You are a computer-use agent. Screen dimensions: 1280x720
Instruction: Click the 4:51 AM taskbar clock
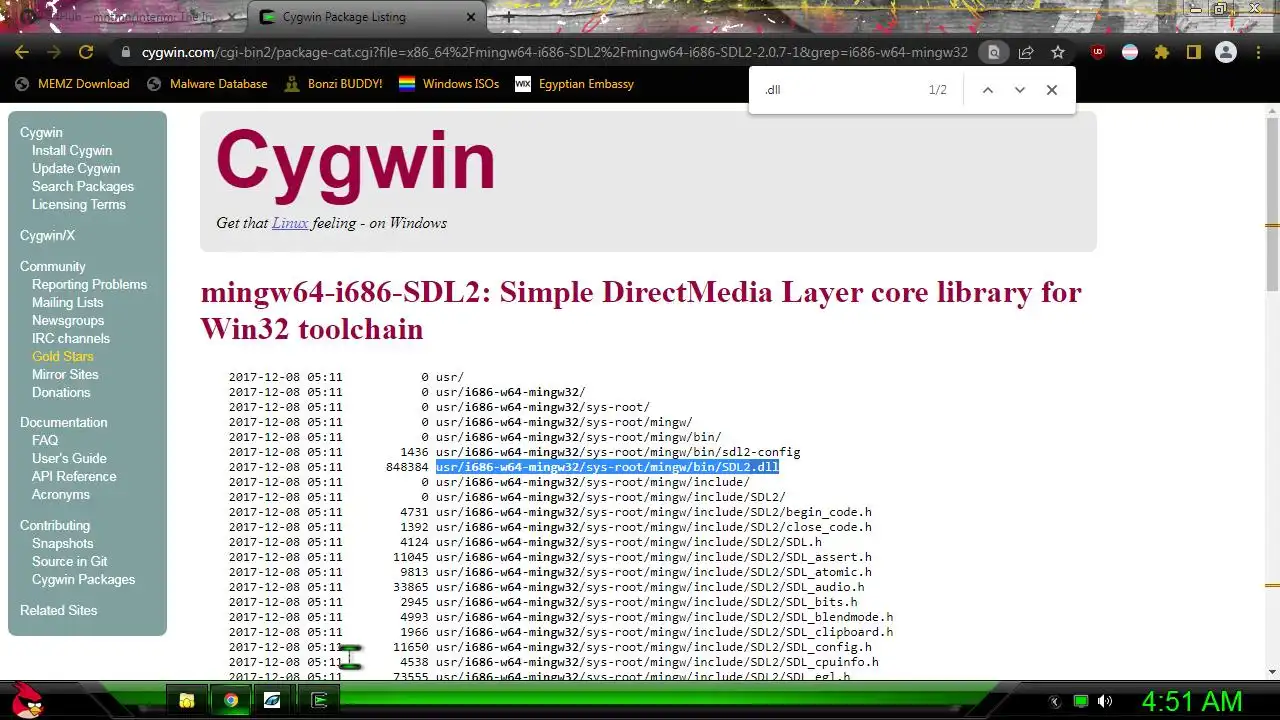tap(1192, 701)
